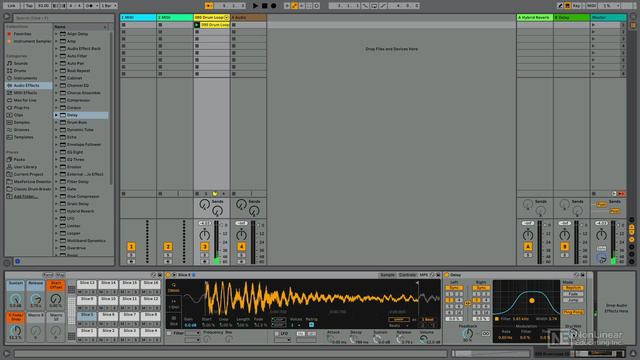The width and height of the screenshot is (640, 360).
Task: Open the Clips category
Action: pyautogui.click(x=18, y=115)
